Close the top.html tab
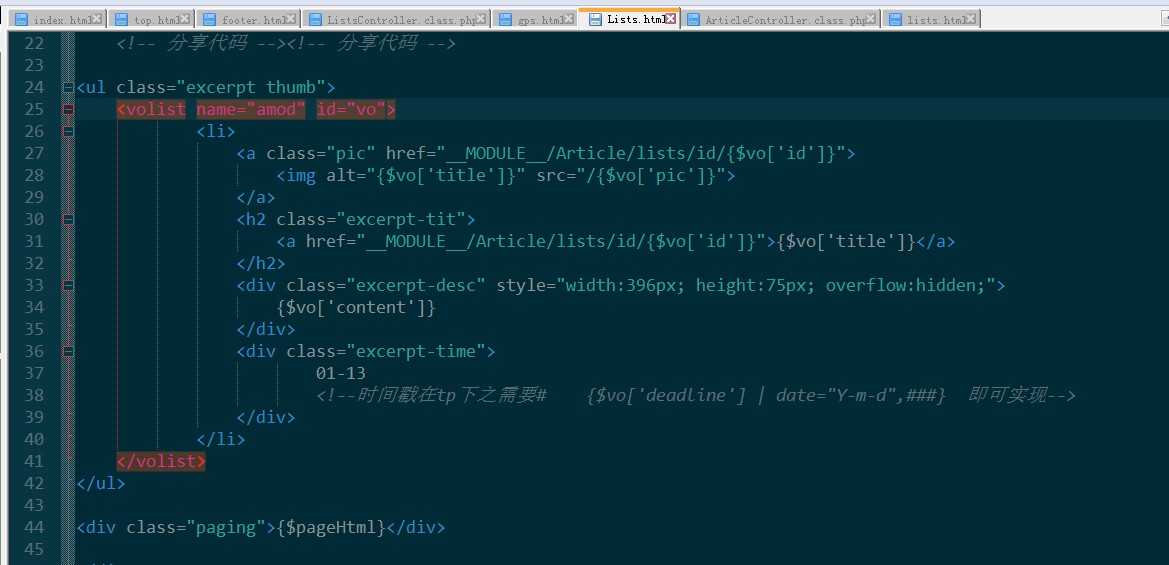This screenshot has height=565, width=1169. [185, 19]
